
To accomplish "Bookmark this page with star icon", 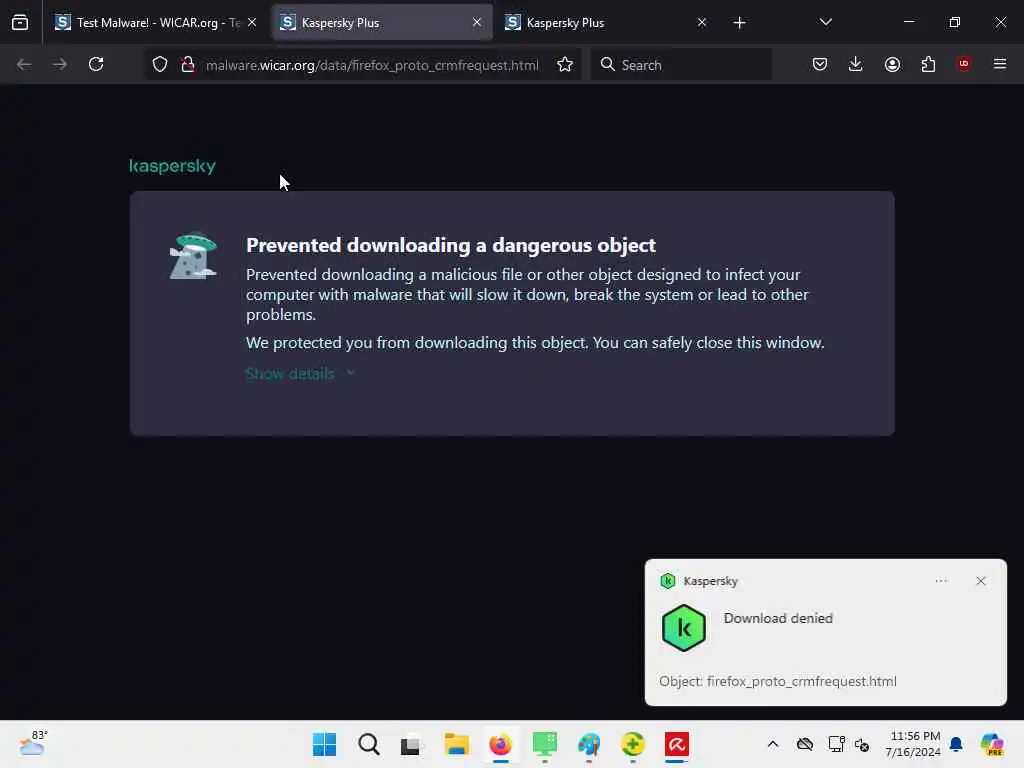I will (565, 65).
